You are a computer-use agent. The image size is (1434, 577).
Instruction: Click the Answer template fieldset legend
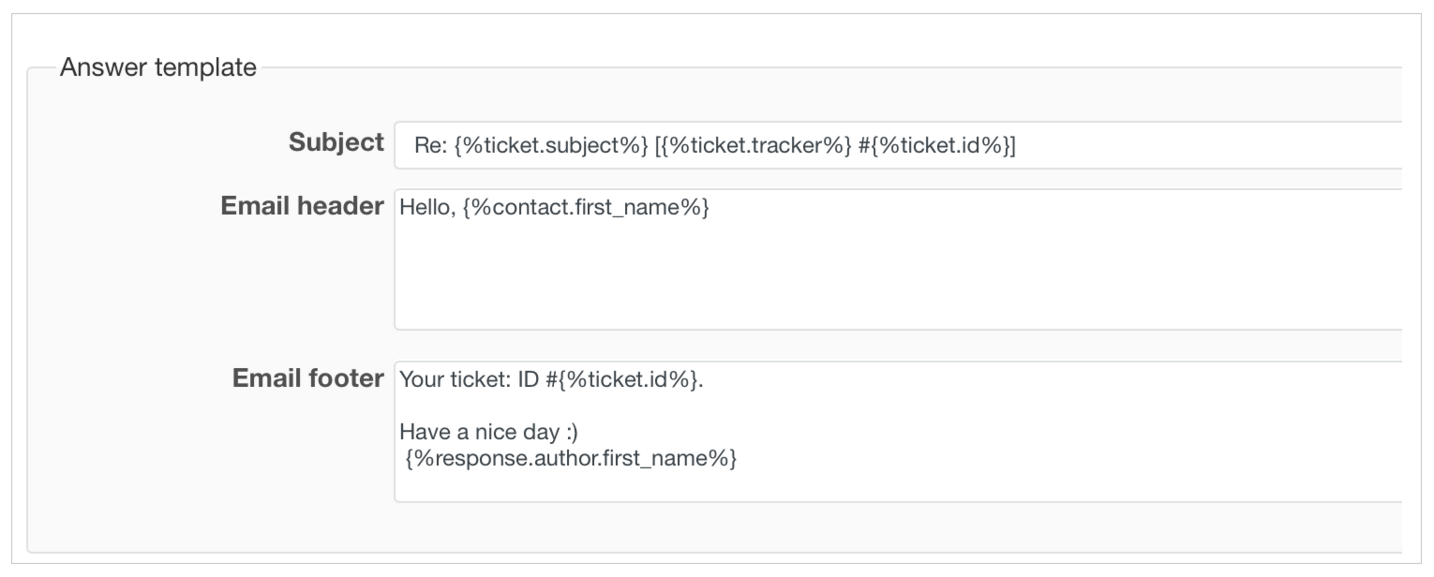click(x=158, y=69)
